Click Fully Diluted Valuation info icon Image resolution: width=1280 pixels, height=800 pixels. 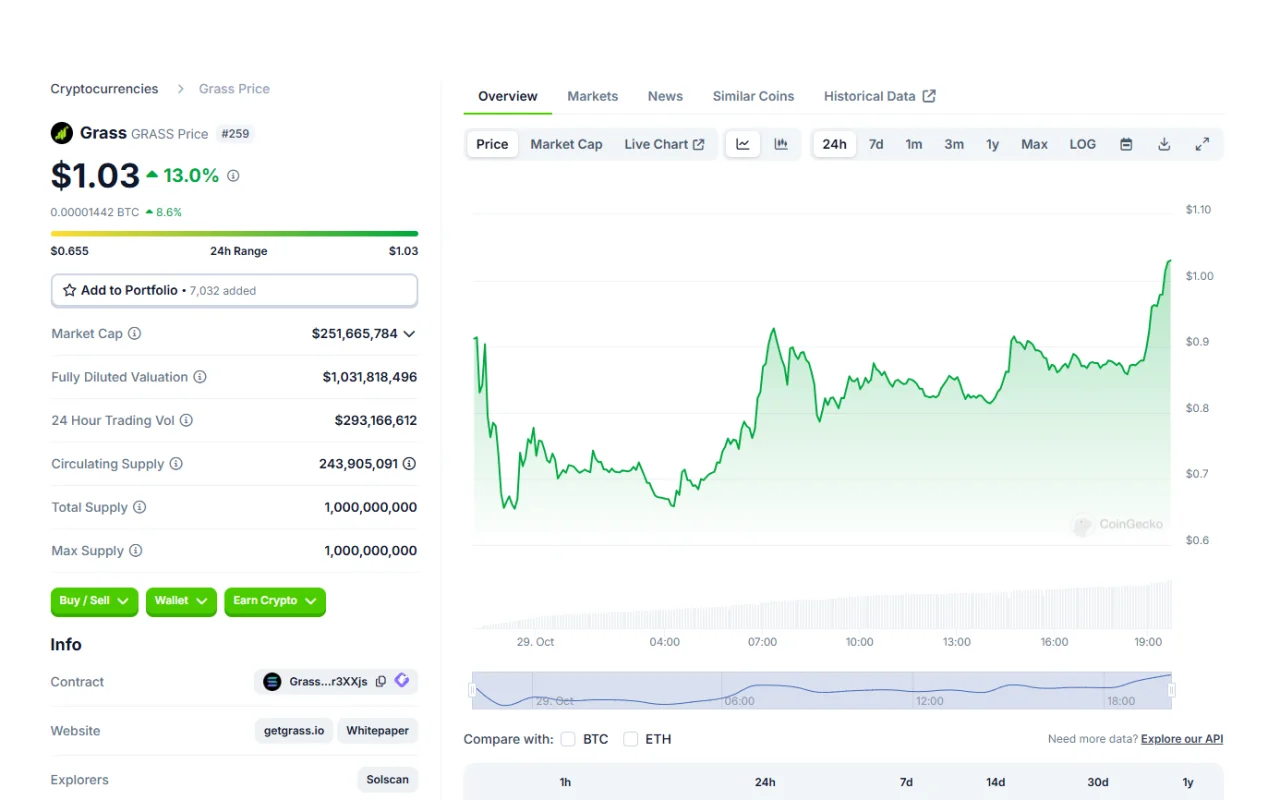point(200,377)
